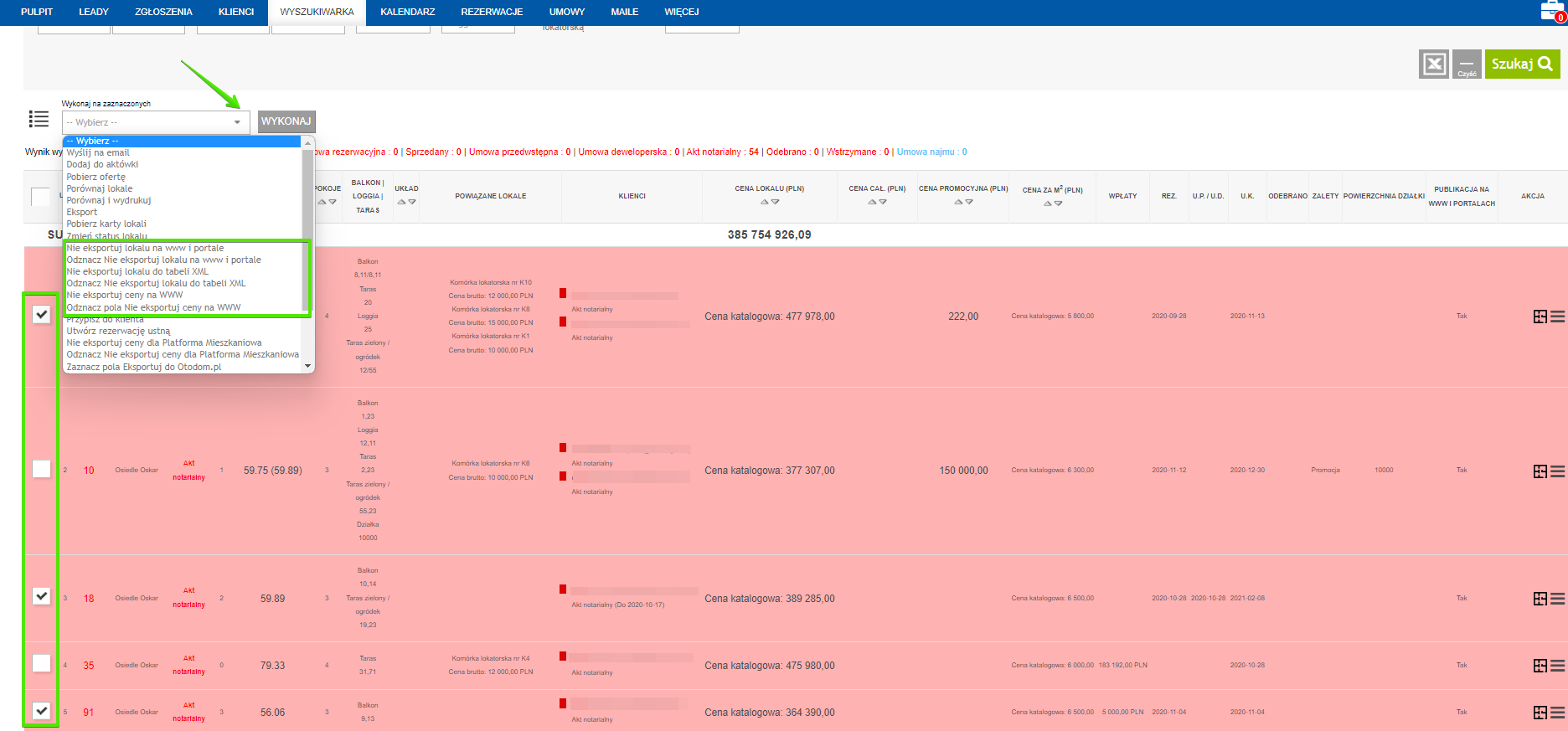Open the WIĘCEJ menu
The image size is (1568, 731).
[682, 12]
